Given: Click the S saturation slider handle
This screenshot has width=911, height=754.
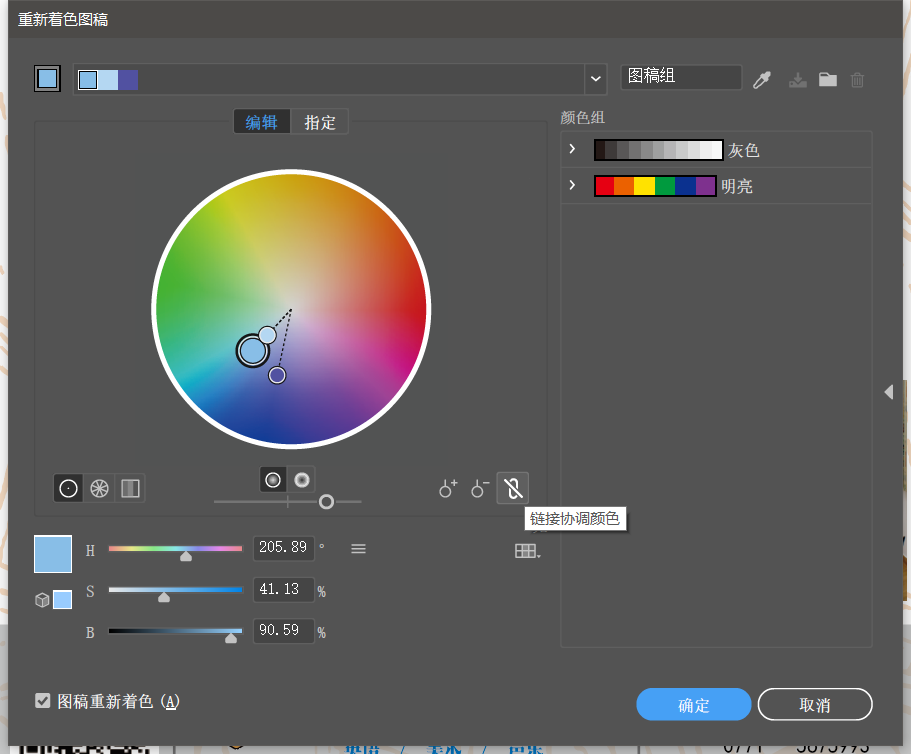Looking at the screenshot, I should (x=164, y=597).
